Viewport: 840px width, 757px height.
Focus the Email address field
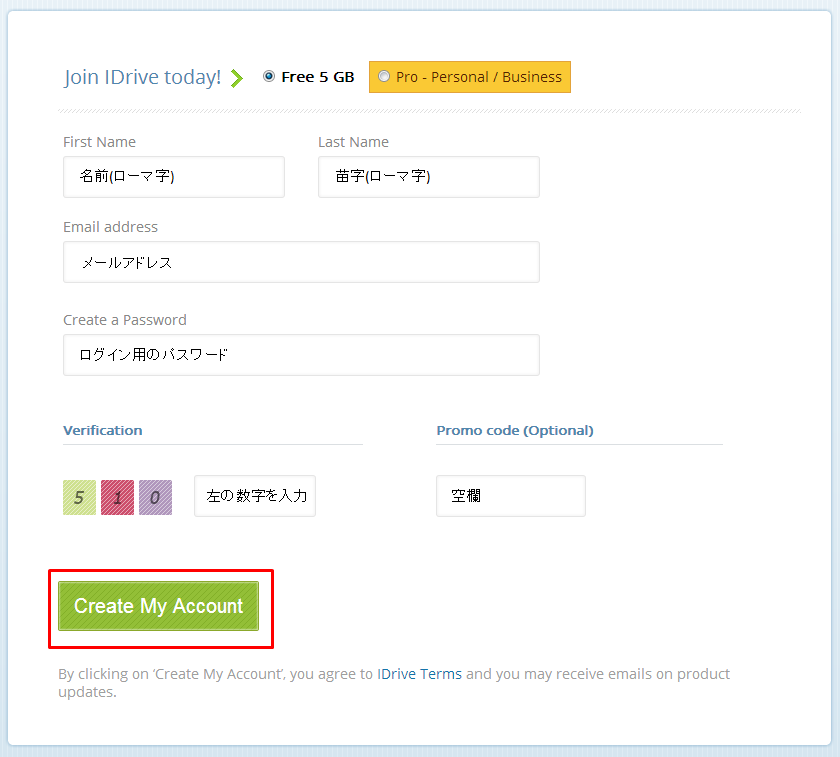coord(301,262)
